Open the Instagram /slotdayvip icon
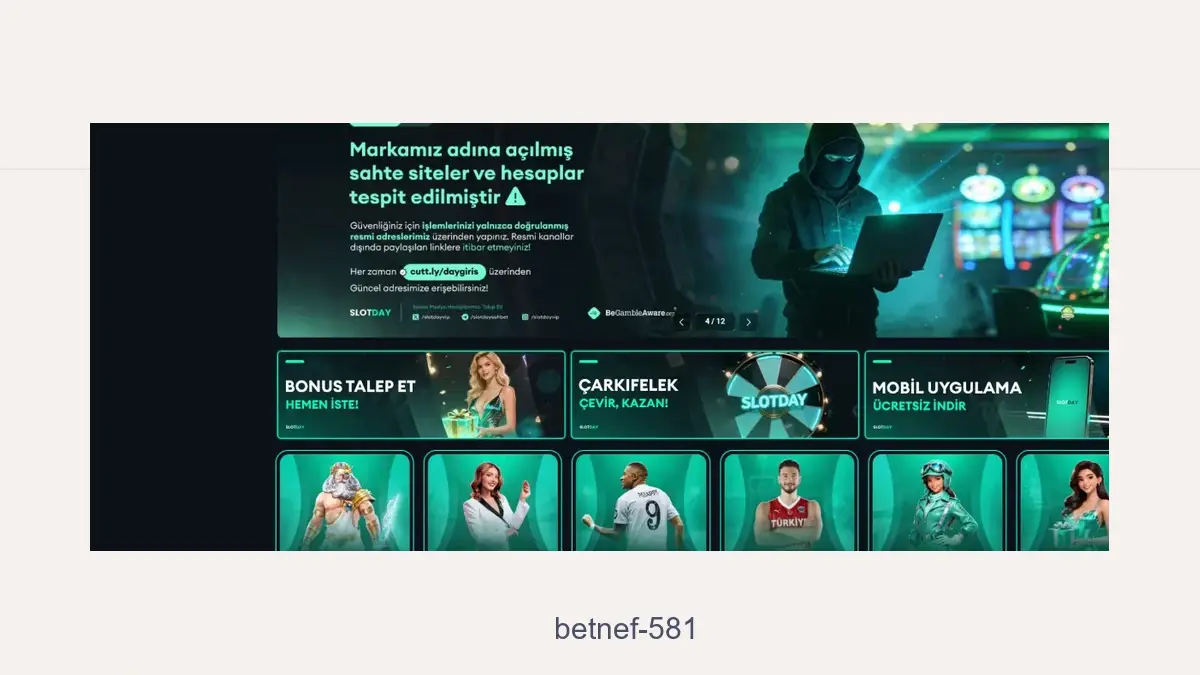1200x675 pixels. (x=525, y=316)
